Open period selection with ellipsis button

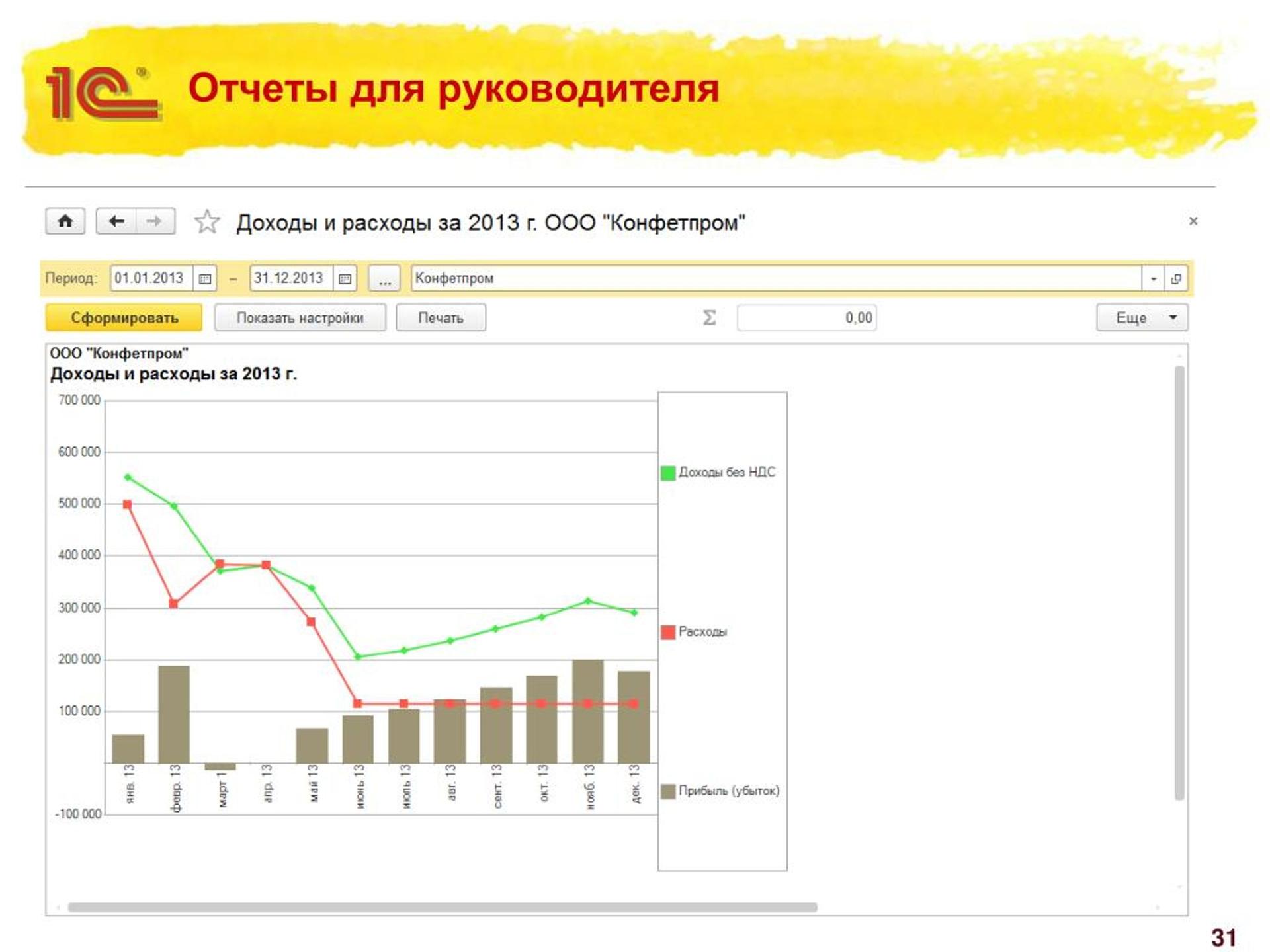pos(384,278)
